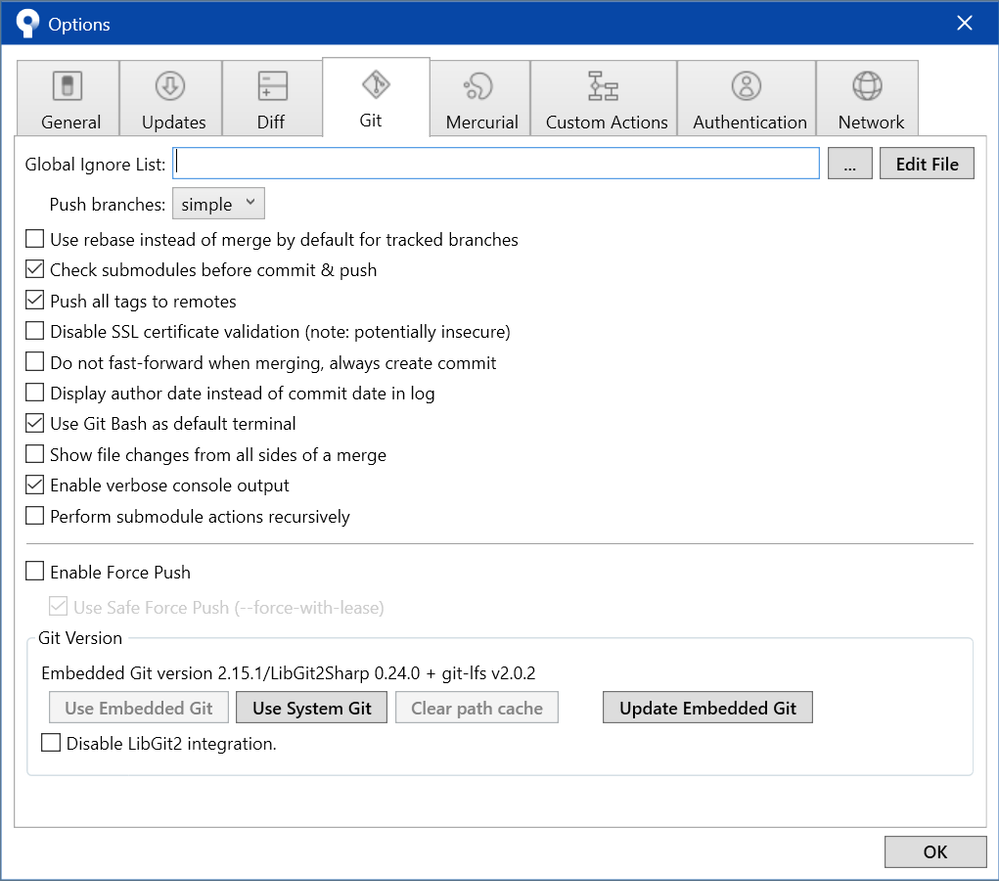999x881 pixels.
Task: Uncheck Use Git Bash as default terminal
Action: click(x=34, y=423)
